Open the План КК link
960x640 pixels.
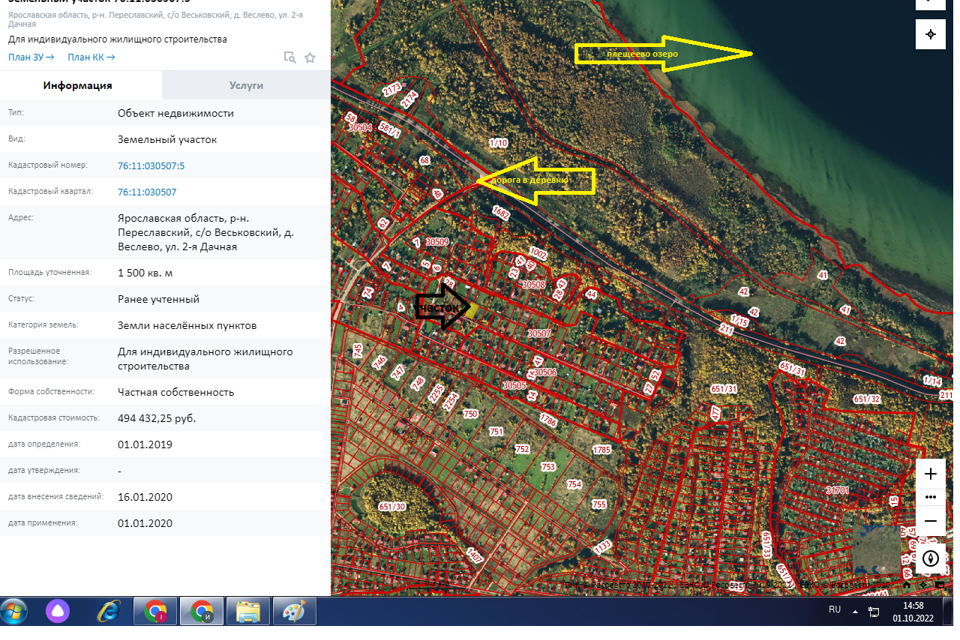(x=91, y=58)
